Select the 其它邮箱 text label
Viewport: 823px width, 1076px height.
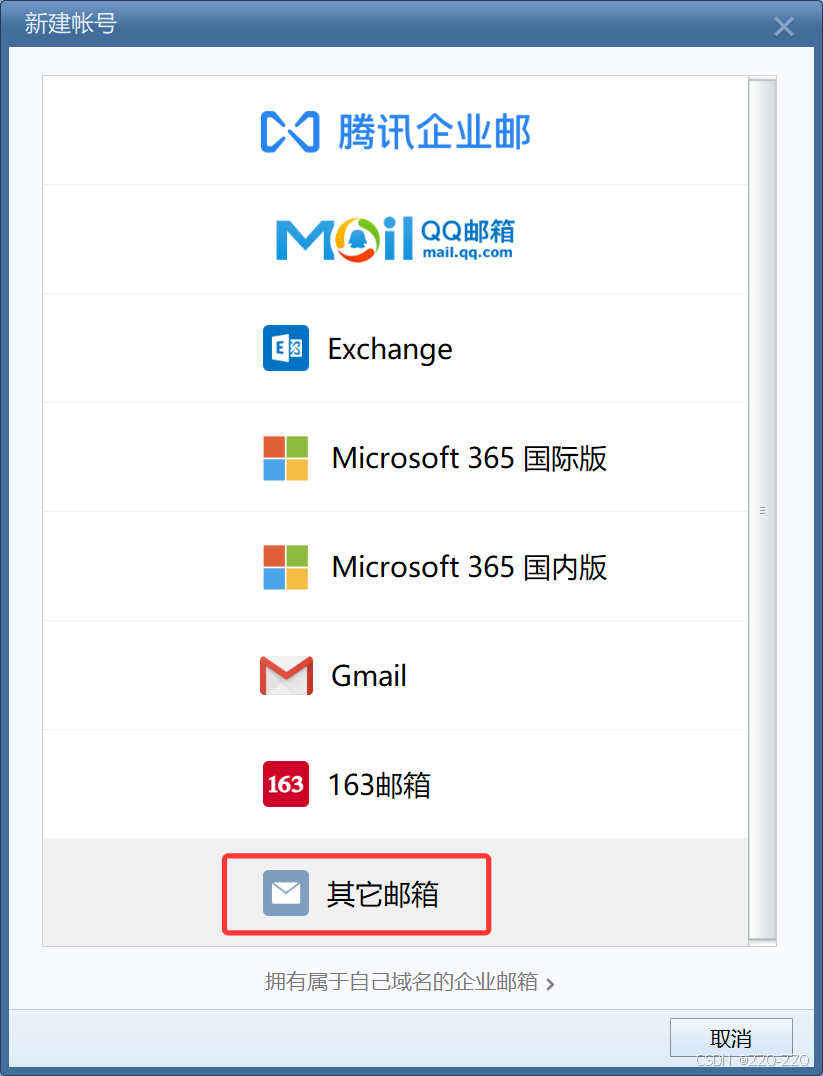point(382,894)
